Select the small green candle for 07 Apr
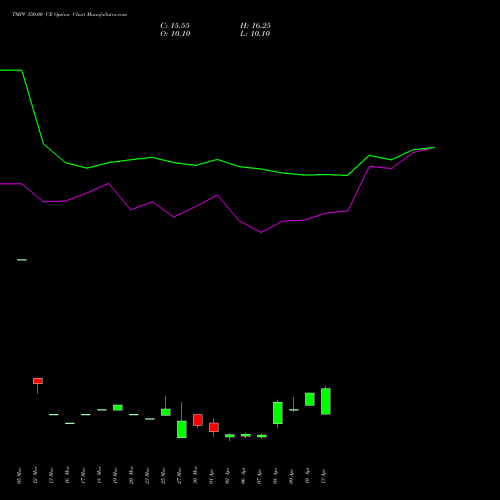The height and width of the screenshot is (500, 500). coord(262,436)
